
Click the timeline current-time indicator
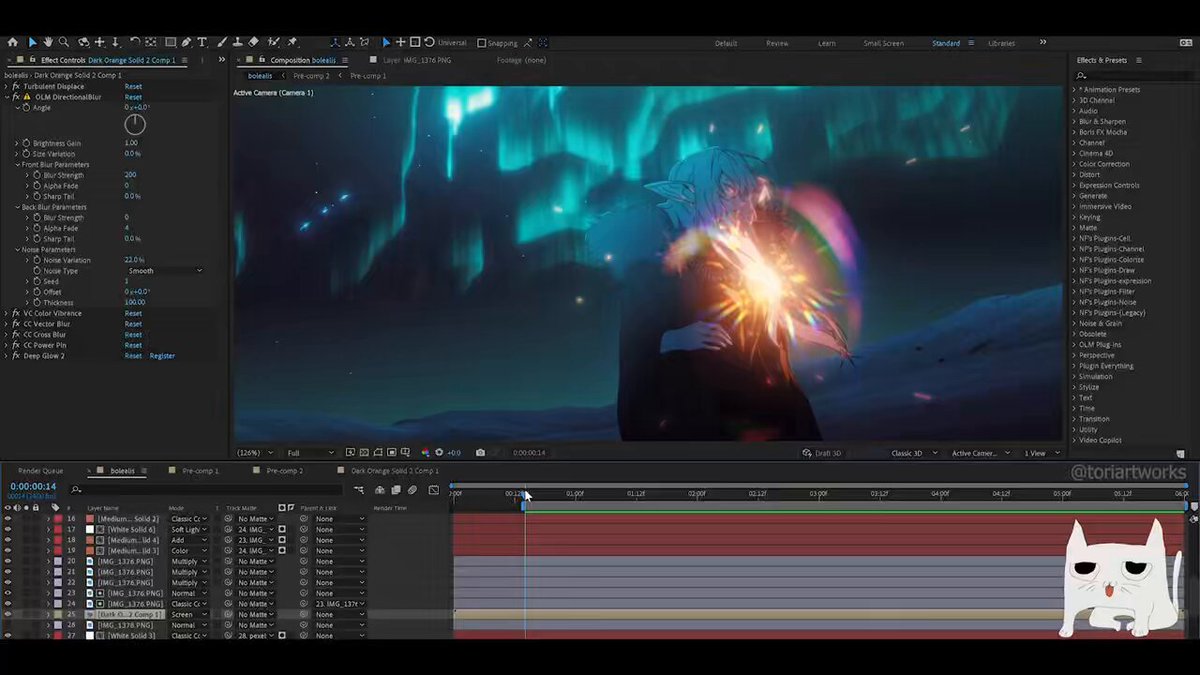(x=524, y=493)
